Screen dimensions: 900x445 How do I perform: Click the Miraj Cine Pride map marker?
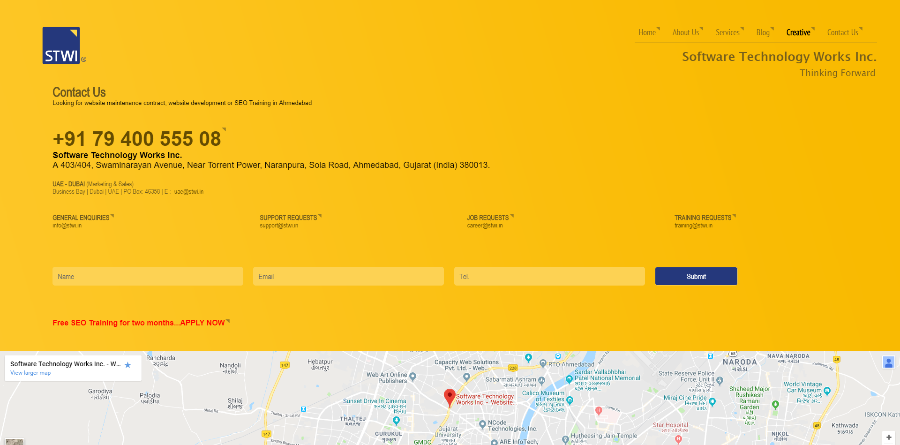(712, 402)
